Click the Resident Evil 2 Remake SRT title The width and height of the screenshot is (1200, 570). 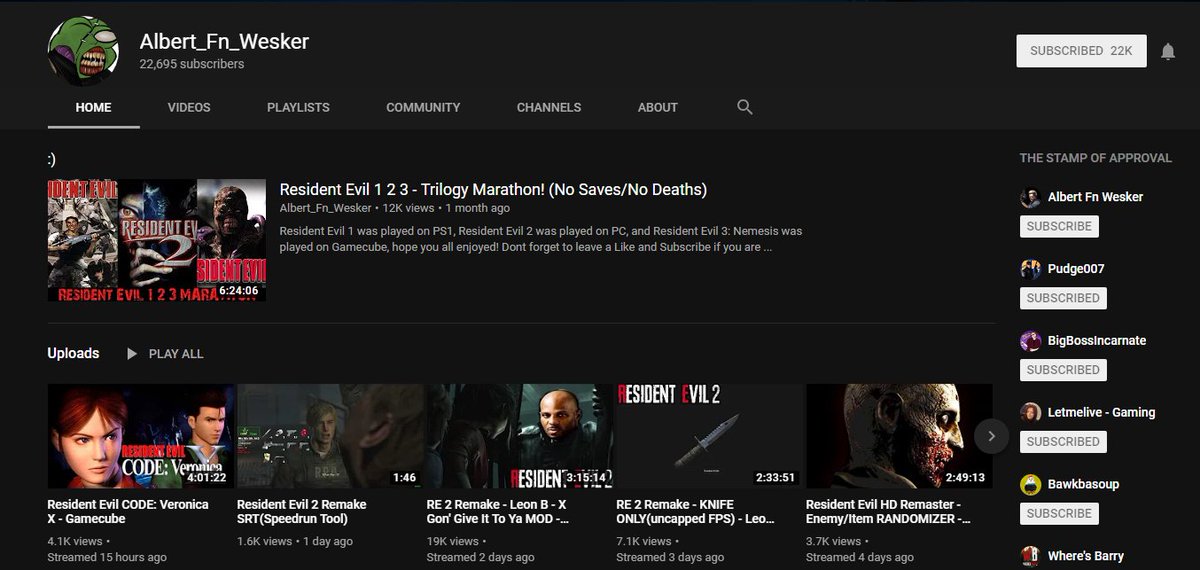pos(302,512)
